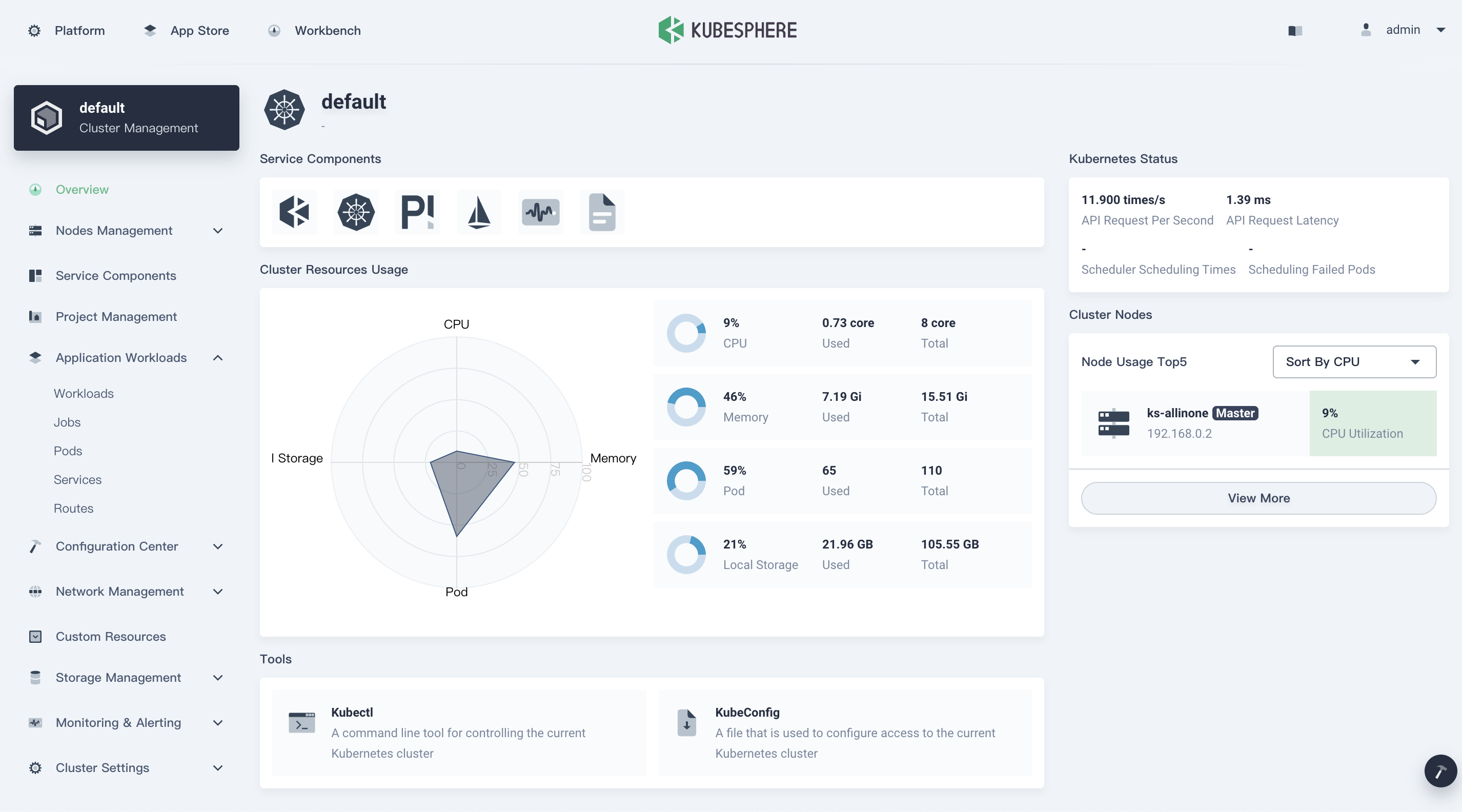
Task: Click the App Store layers icon
Action: pyautogui.click(x=150, y=31)
